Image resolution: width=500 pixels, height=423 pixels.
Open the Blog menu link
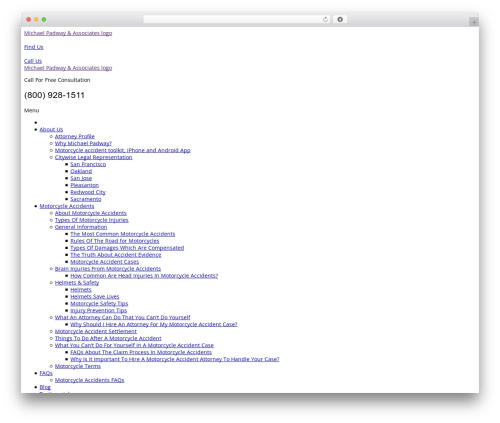click(x=45, y=388)
